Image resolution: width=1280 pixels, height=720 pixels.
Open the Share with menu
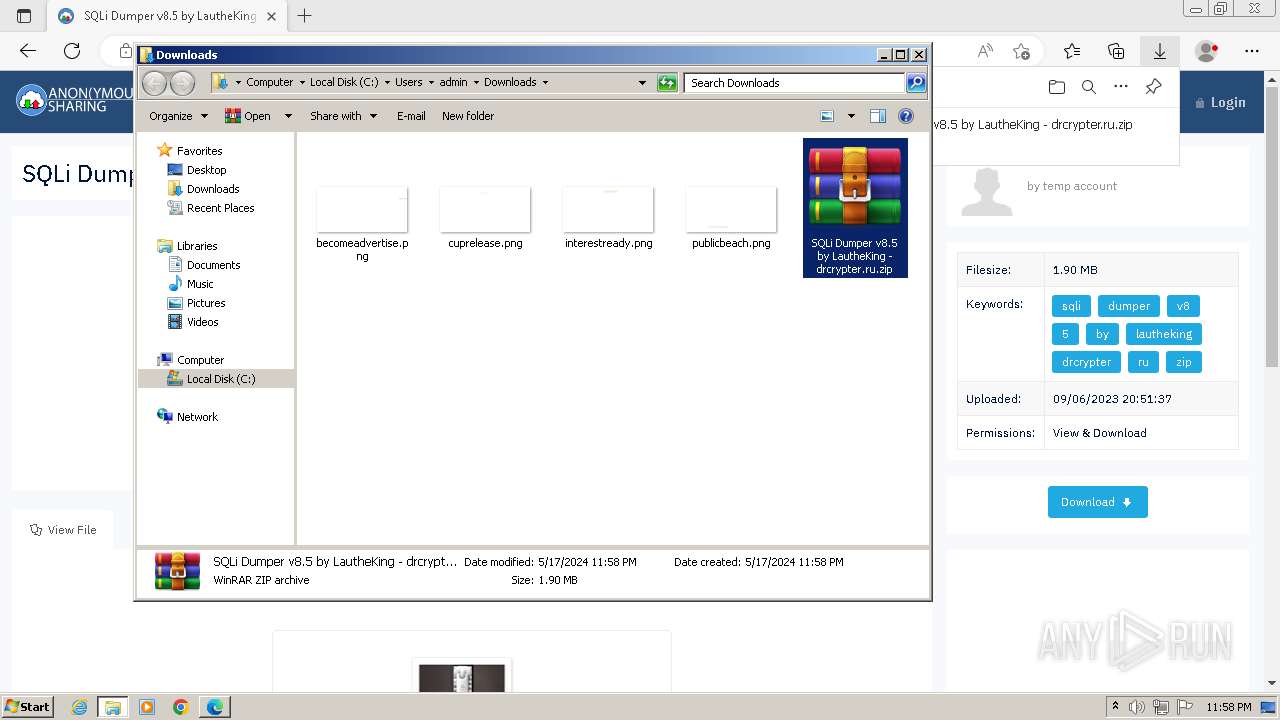343,116
